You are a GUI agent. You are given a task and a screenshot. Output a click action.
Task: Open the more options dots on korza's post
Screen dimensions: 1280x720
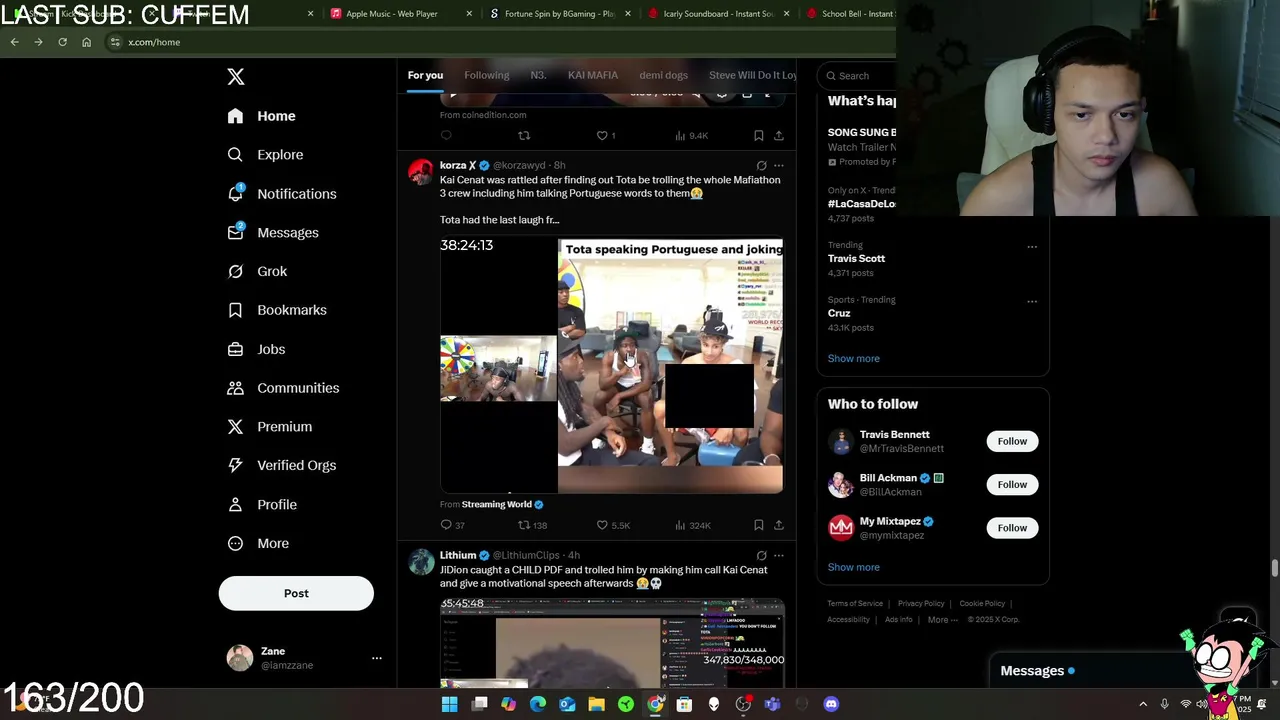click(x=779, y=165)
